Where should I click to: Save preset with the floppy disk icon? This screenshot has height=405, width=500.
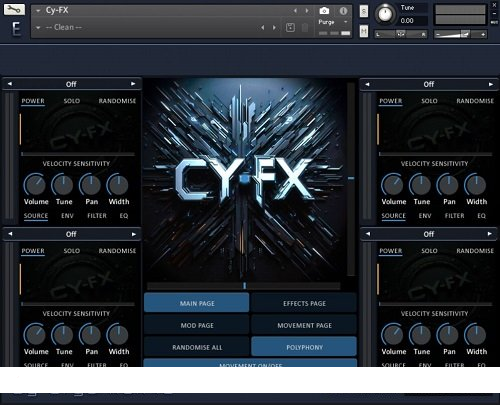[290, 27]
